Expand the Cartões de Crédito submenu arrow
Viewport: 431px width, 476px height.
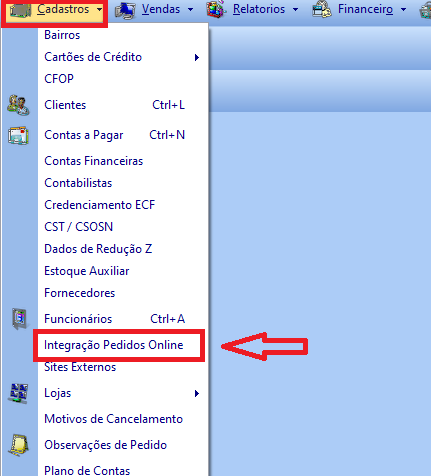(197, 58)
